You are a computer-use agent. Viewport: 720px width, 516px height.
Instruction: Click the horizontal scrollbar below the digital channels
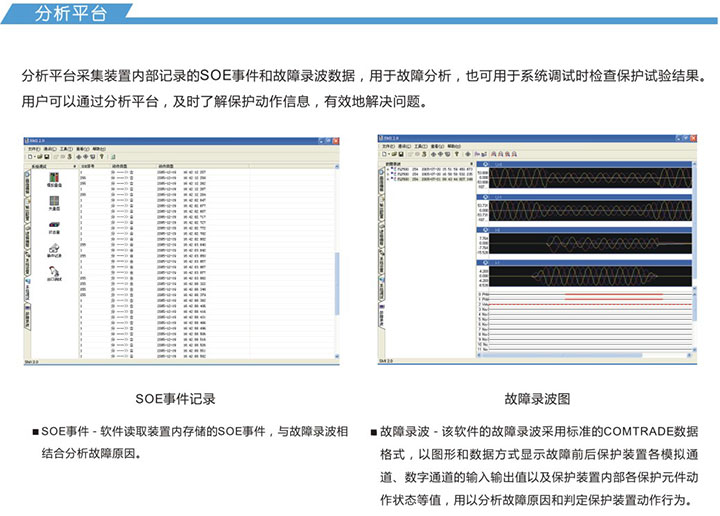[580, 356]
